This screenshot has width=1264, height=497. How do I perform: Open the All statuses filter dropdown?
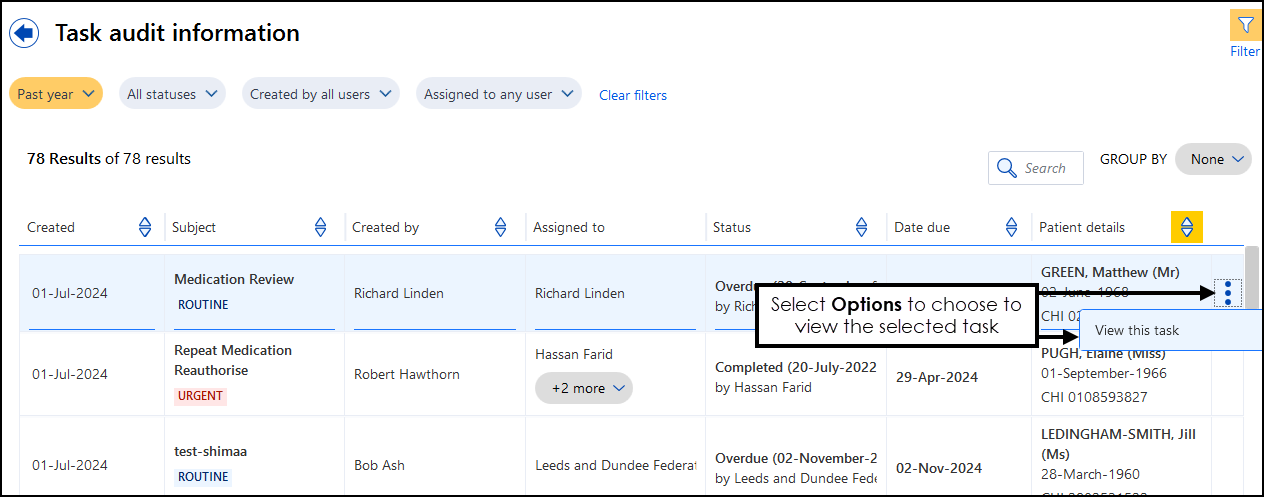(x=172, y=94)
